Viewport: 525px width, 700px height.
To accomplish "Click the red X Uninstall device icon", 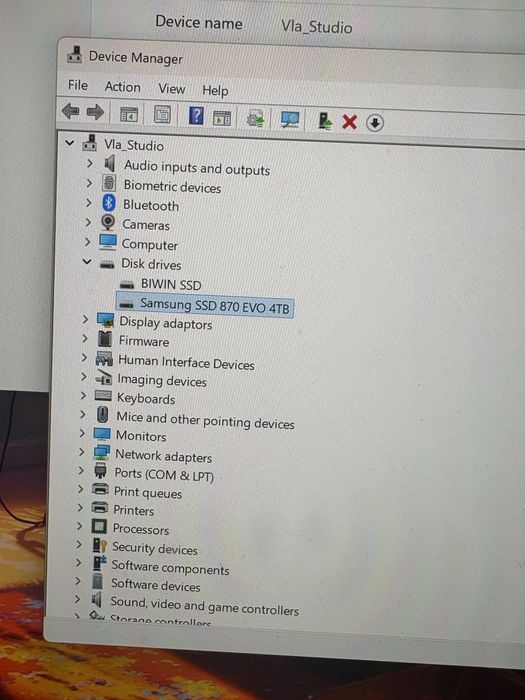I will pyautogui.click(x=350, y=121).
